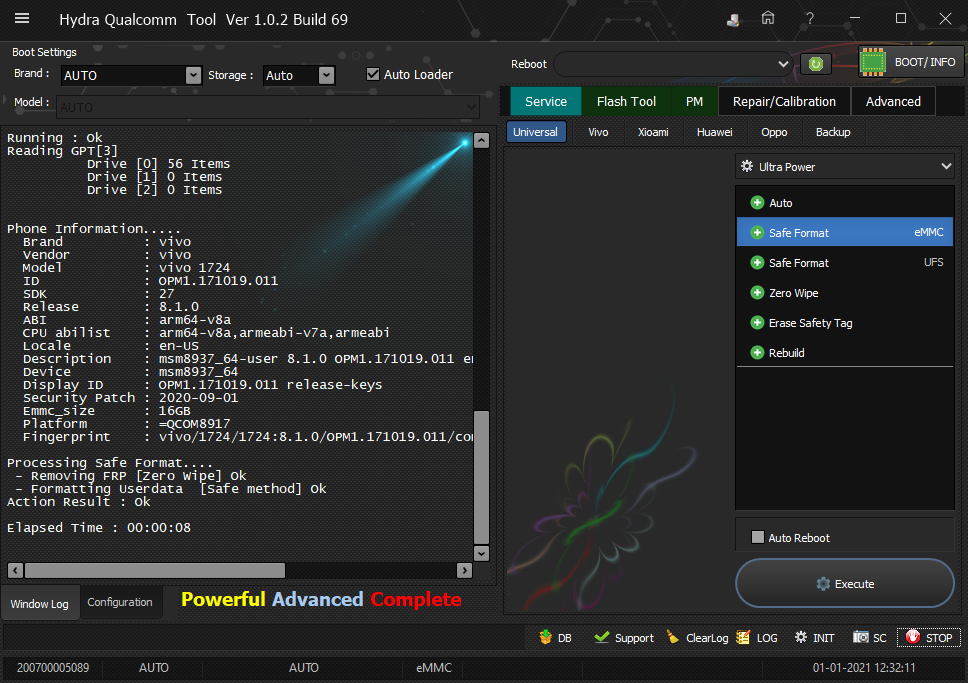Expand the Ultra Power dropdown
Viewport: 968px width, 683px height.
pos(845,167)
